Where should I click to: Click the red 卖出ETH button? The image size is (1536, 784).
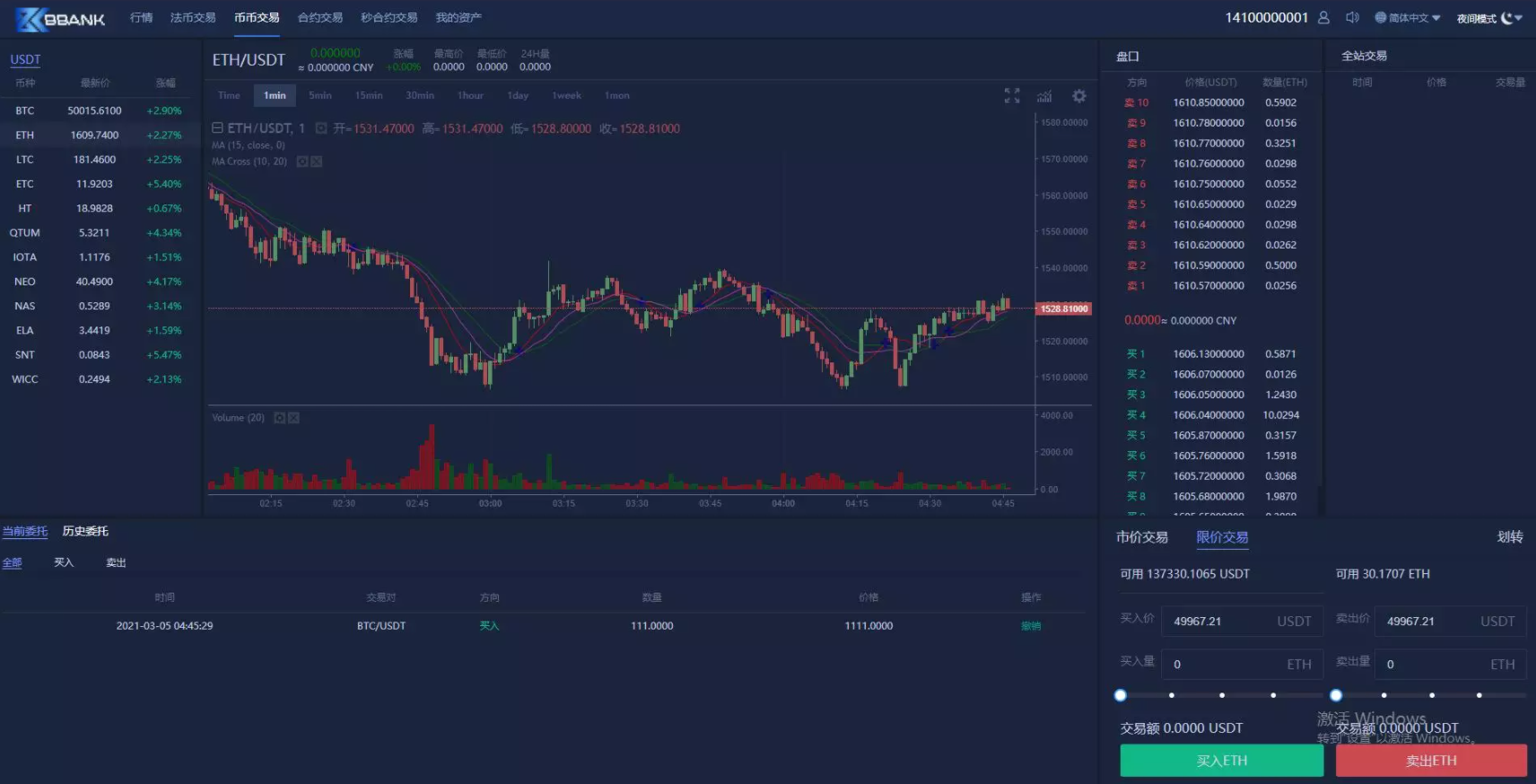(1431, 761)
